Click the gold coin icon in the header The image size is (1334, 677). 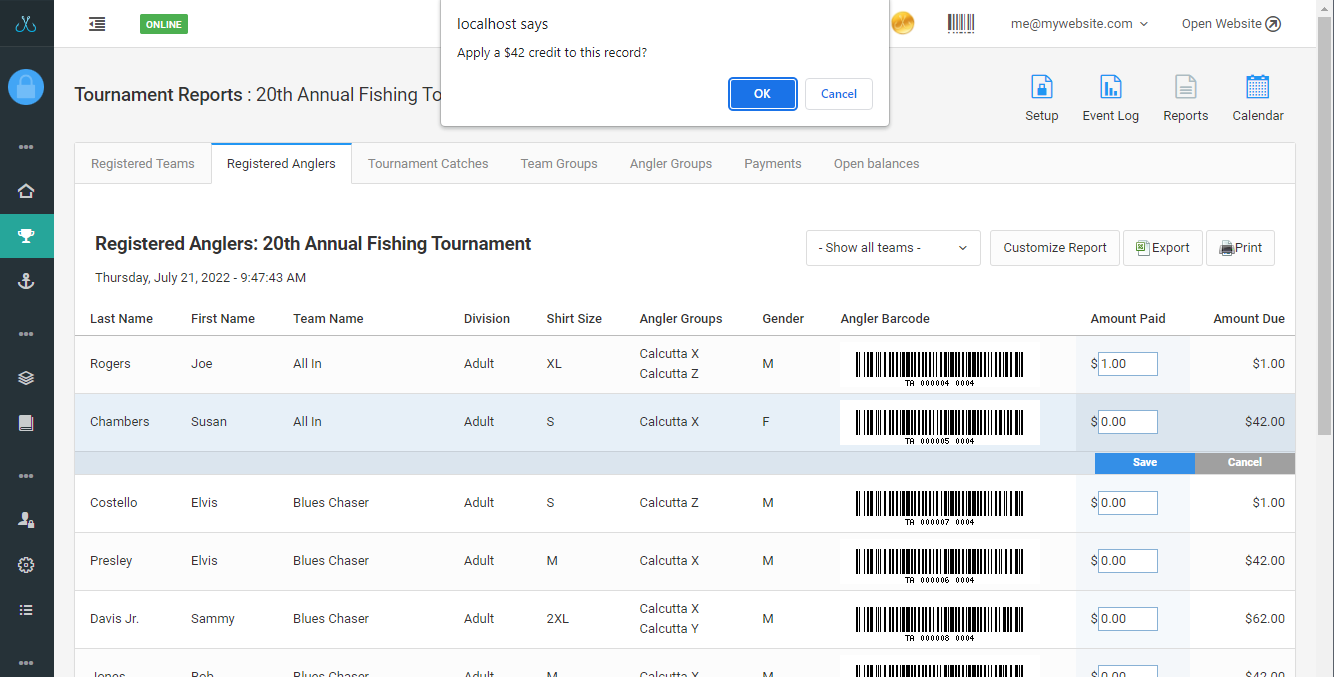902,23
